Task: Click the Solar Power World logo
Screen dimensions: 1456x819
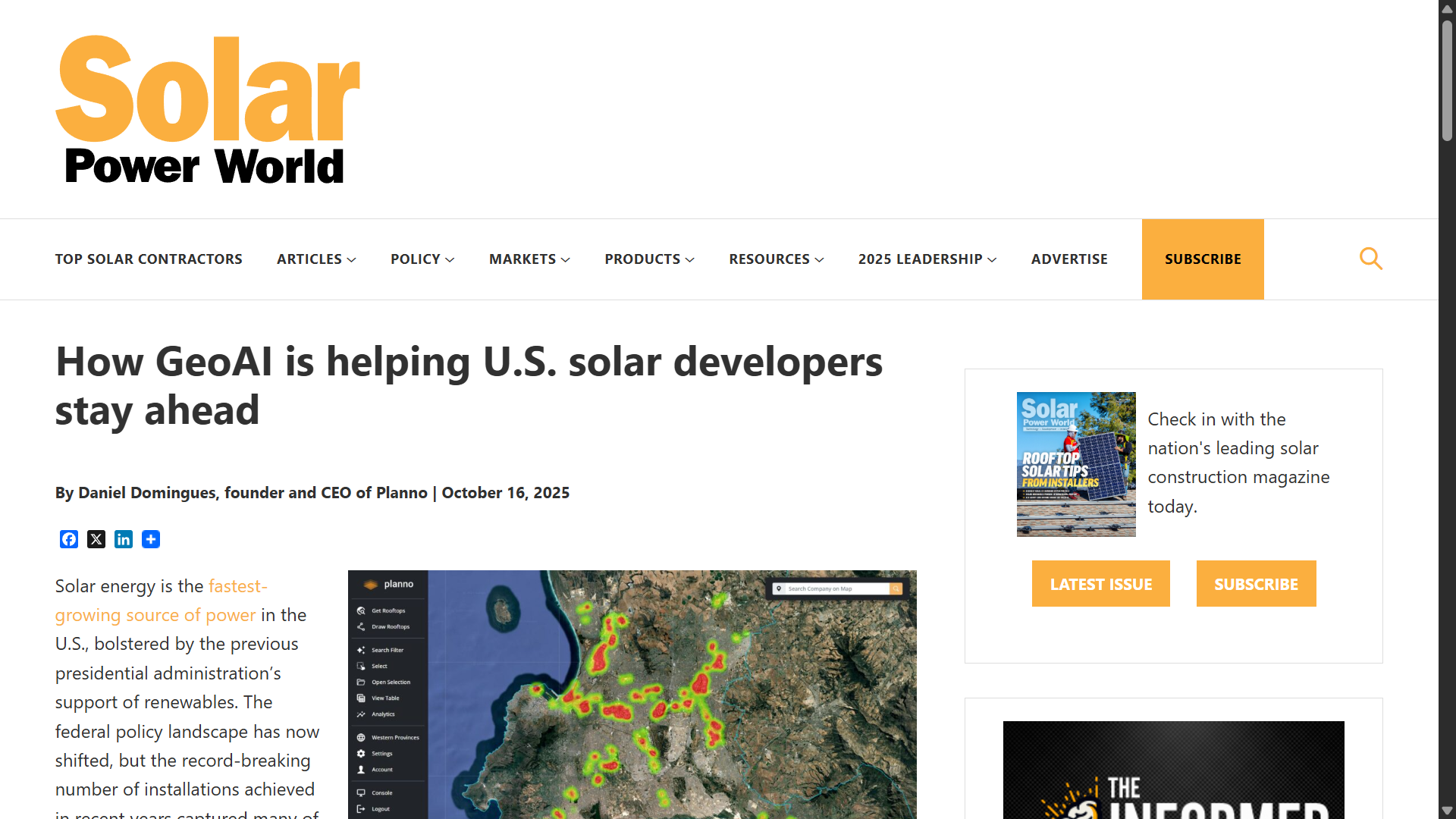Action: (207, 110)
